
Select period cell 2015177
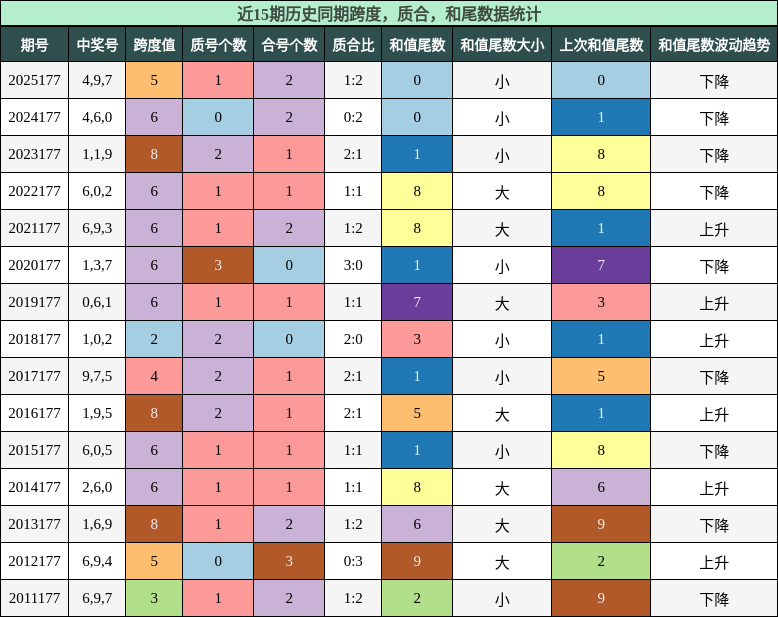tap(34, 450)
